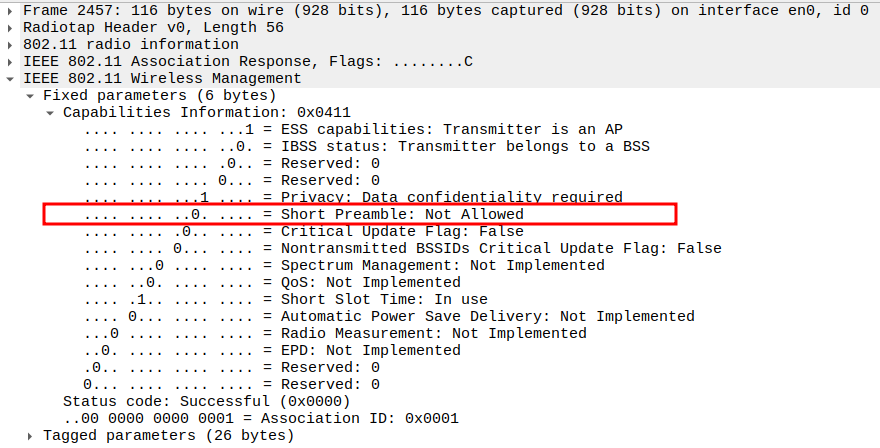The image size is (880, 448).
Task: Expand Tagged parameters (26 bytes) node
Action: tap(30, 435)
